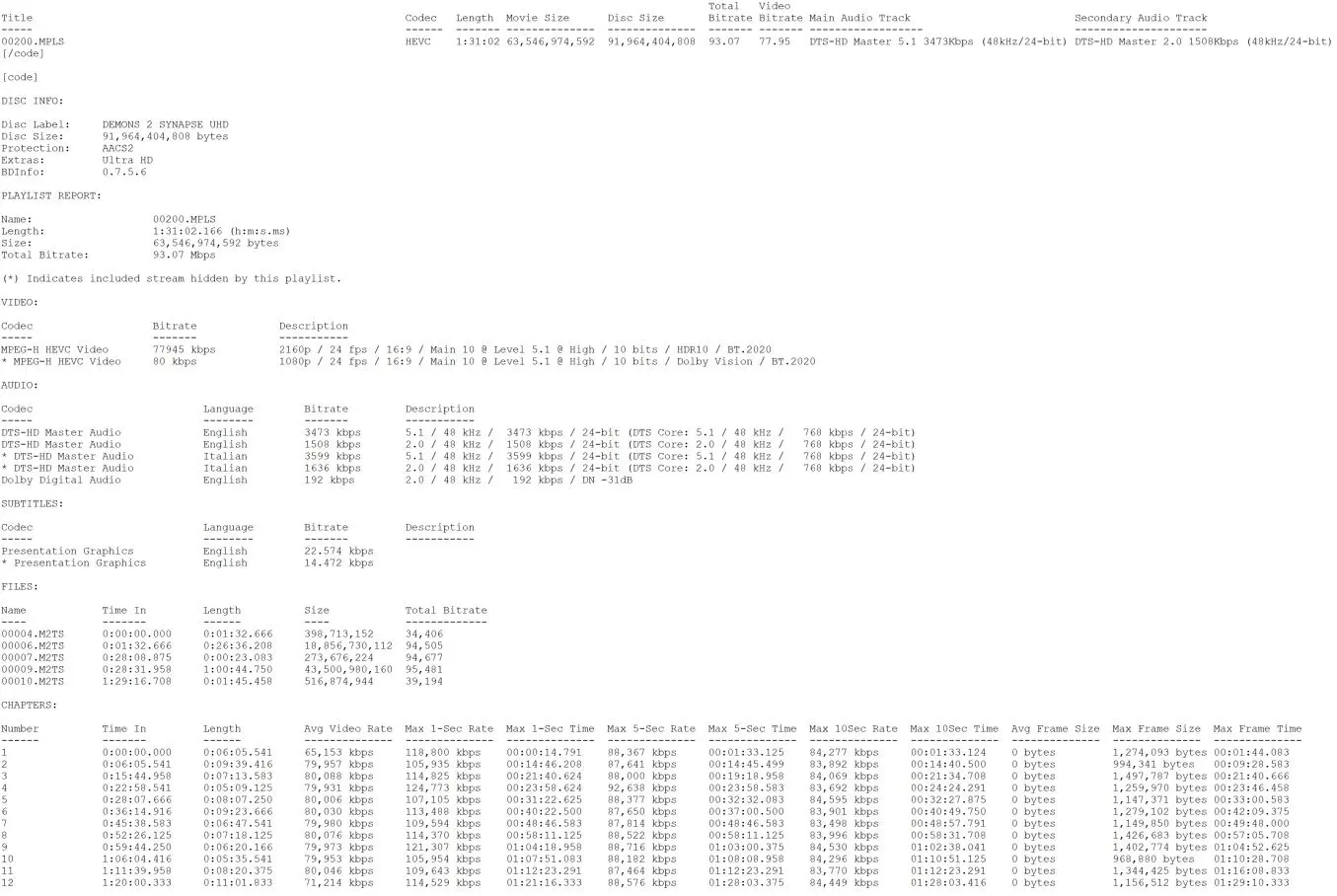Select the "DISC INFO:" heading
The width and height of the screenshot is (1337, 896).
click(33, 101)
